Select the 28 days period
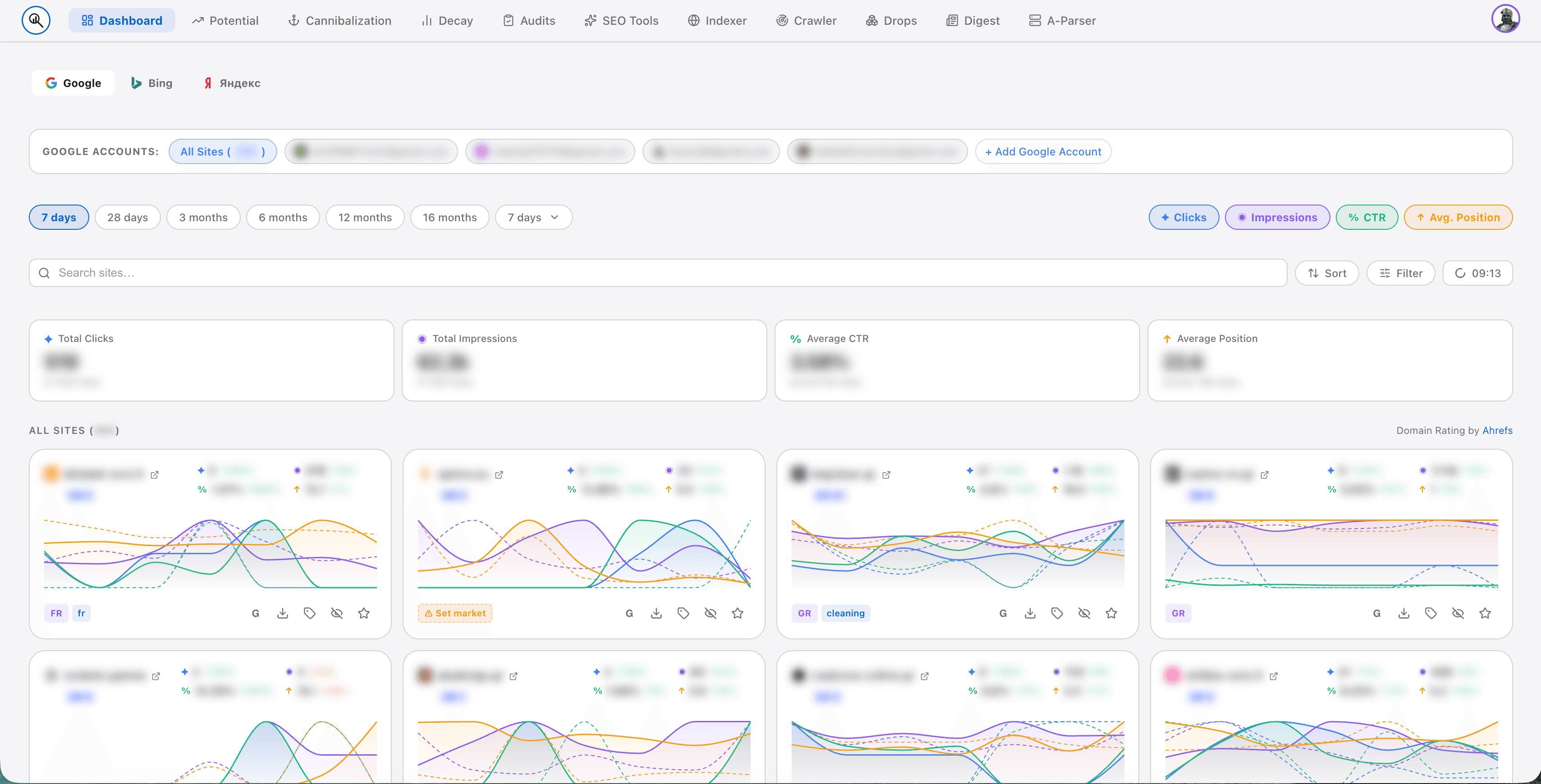 pyautogui.click(x=128, y=217)
